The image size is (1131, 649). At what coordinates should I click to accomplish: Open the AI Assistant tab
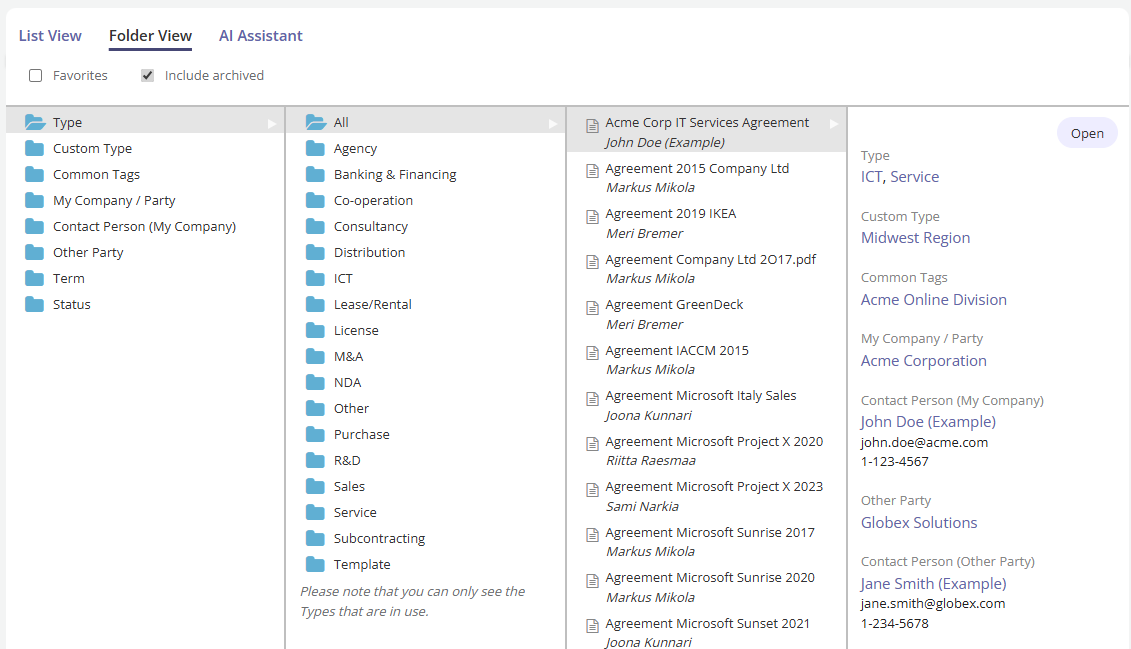[x=260, y=35]
